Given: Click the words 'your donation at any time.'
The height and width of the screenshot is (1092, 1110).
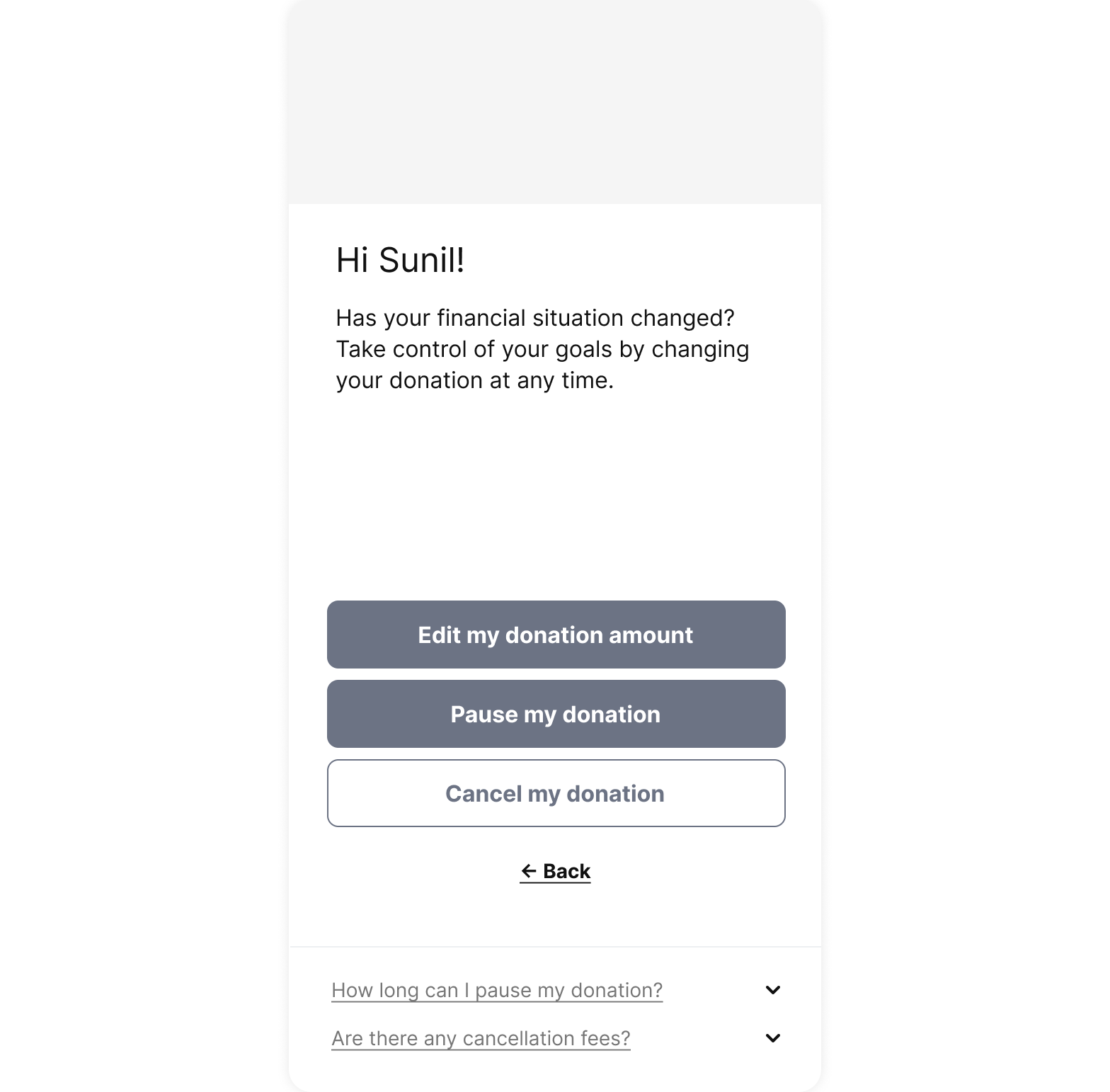Looking at the screenshot, I should pyautogui.click(x=474, y=380).
